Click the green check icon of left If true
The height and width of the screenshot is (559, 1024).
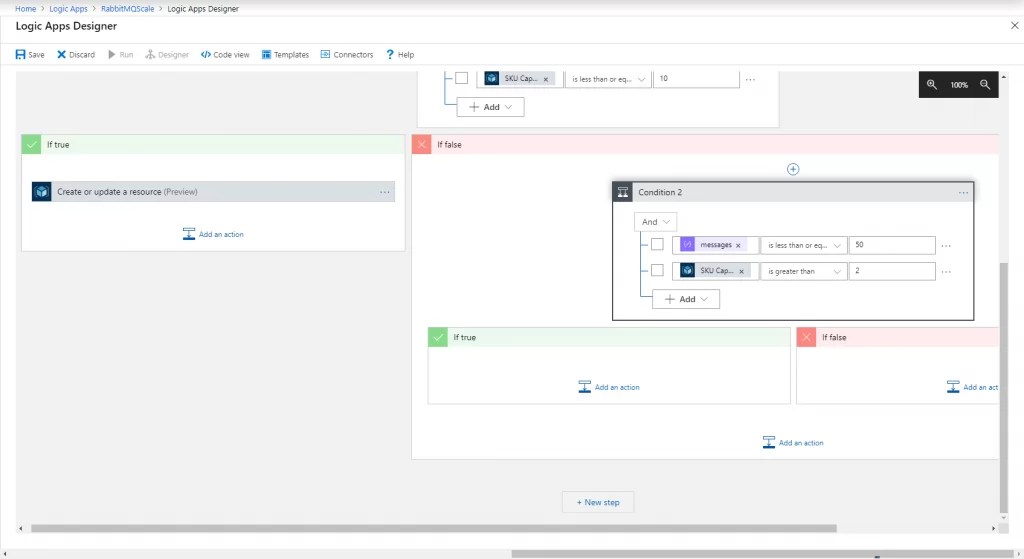pyautogui.click(x=31, y=144)
